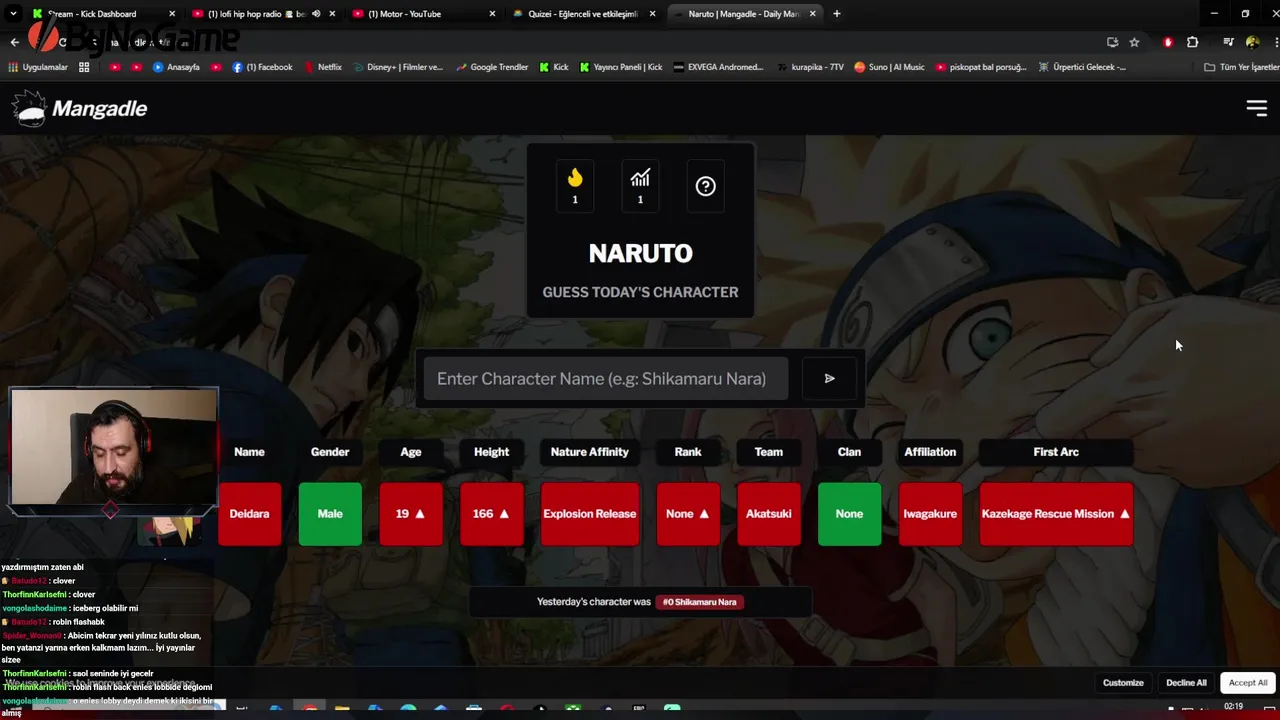Open the Yayıncı Paneli Kick bookmark

621,67
